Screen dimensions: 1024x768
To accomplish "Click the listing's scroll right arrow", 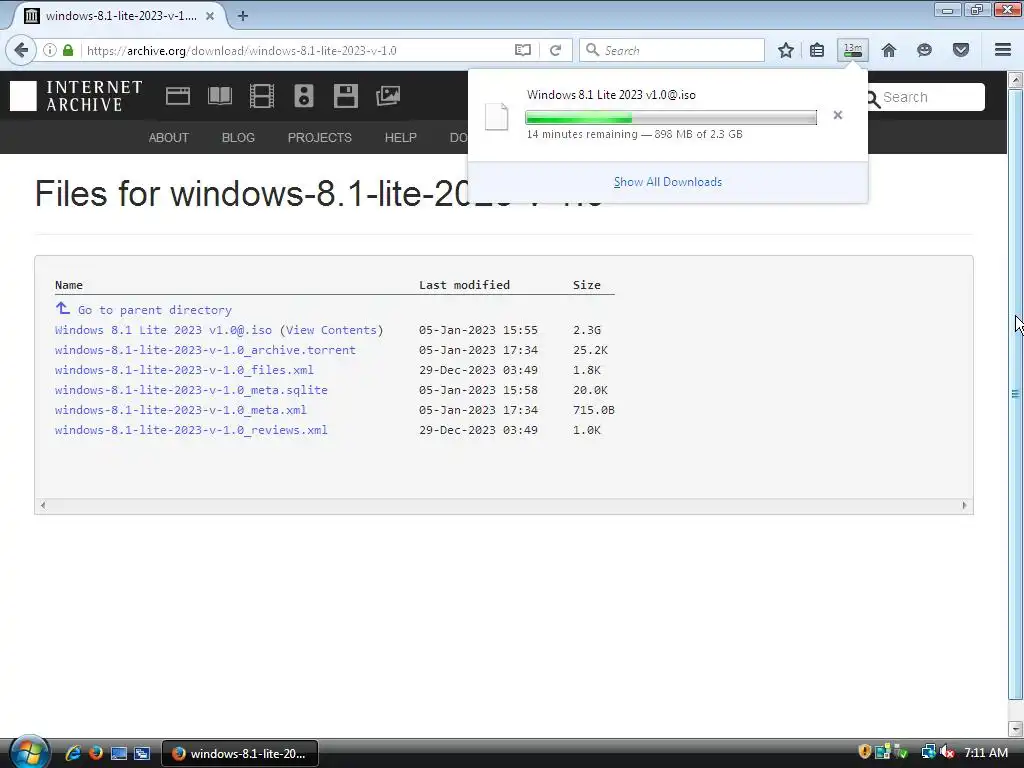I will point(964,505).
